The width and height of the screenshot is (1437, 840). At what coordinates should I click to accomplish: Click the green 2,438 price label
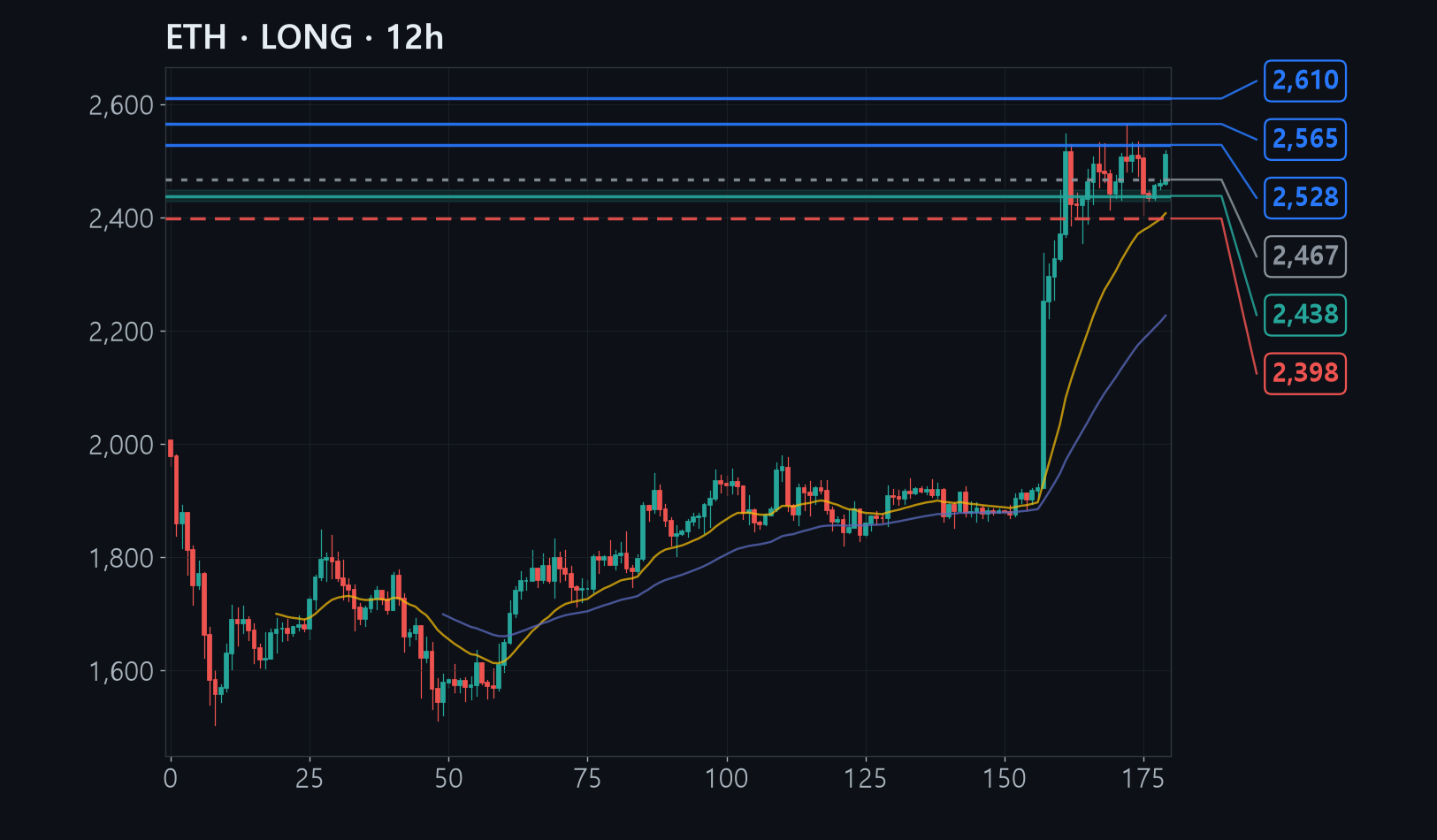1305,315
